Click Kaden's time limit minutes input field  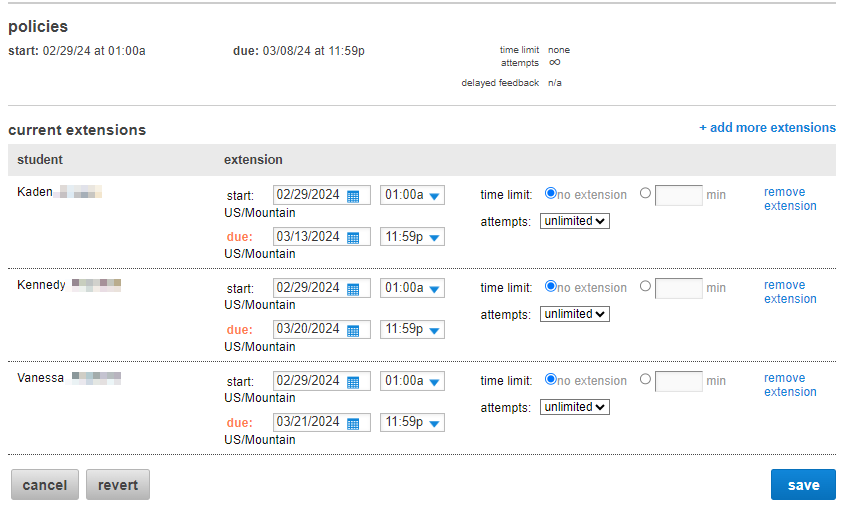point(679,195)
